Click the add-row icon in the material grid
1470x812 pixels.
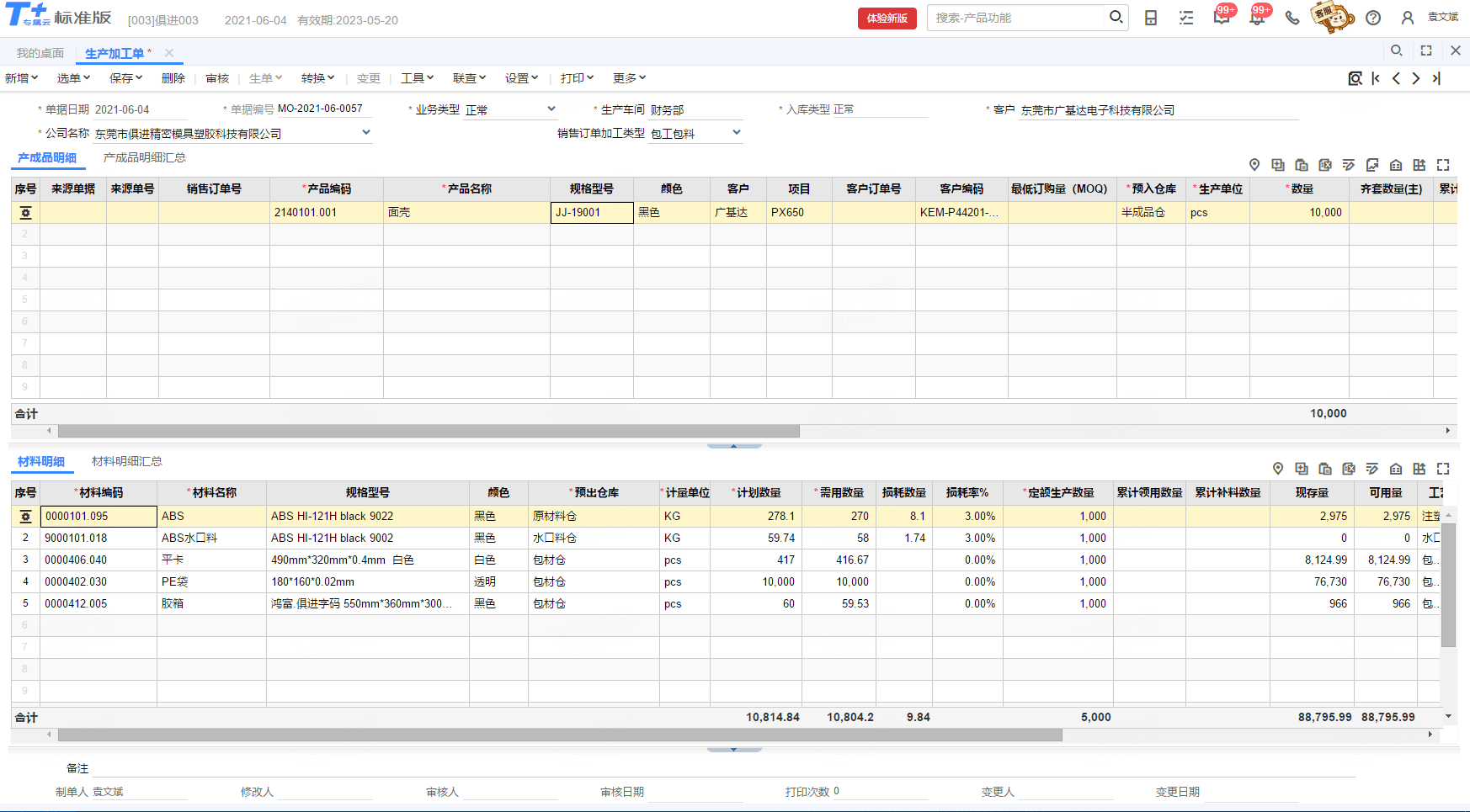1302,469
